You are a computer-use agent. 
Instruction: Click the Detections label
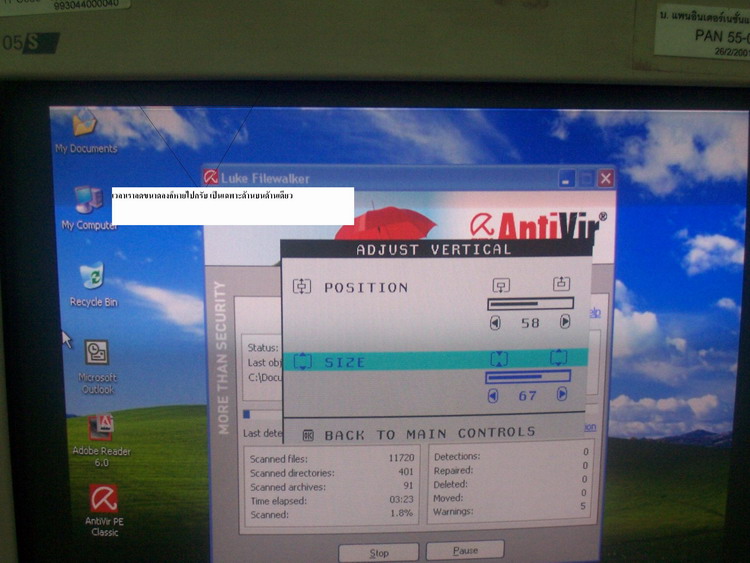457,457
